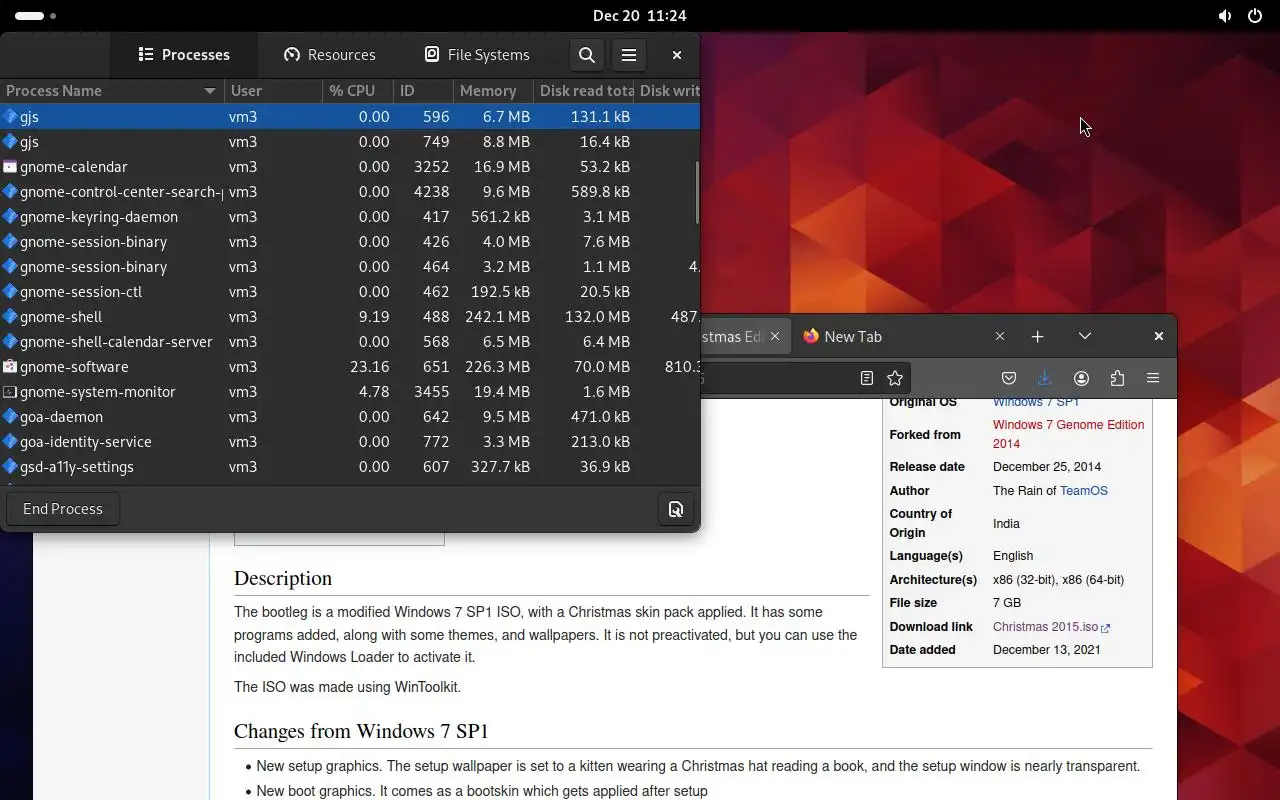The image size is (1280, 800).
Task: Click gnome-calendar process icon
Action: pos(10,167)
